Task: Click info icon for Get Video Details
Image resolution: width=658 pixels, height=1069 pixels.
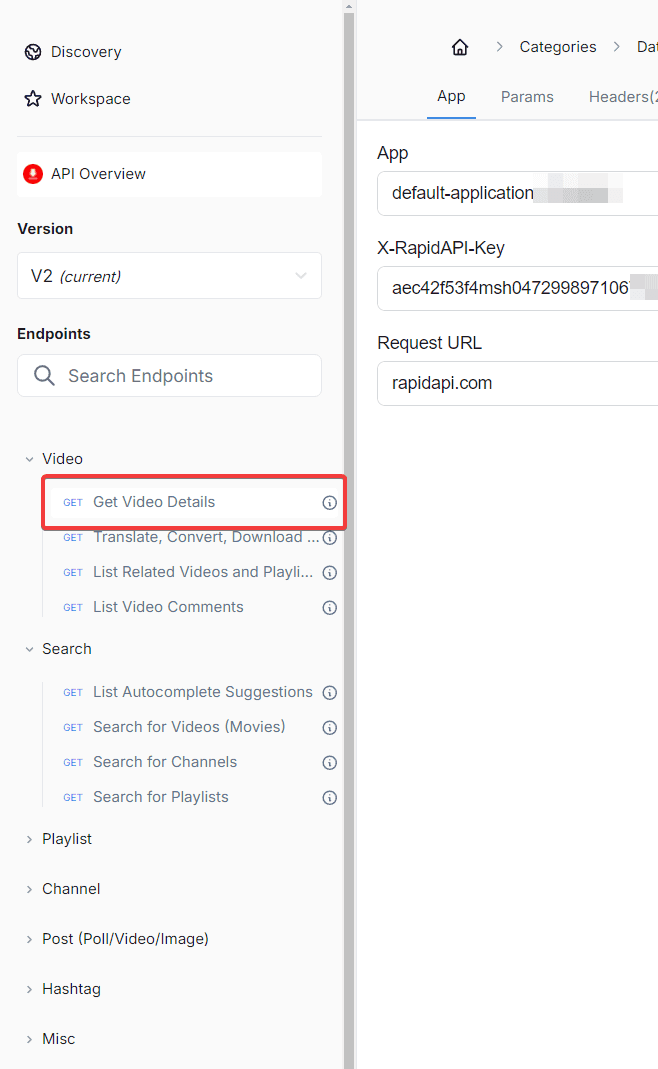Action: 329,503
